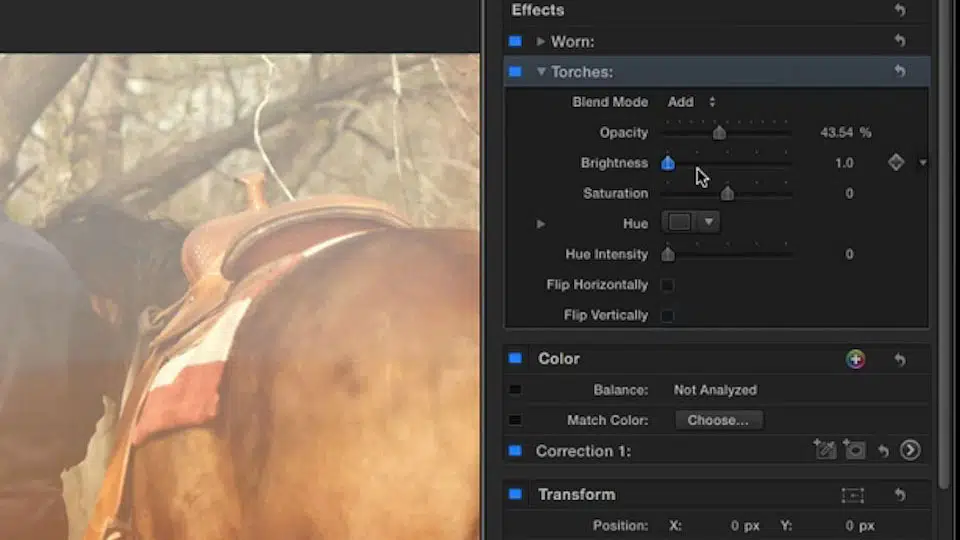Screen dimensions: 960x540
Task: Open the Hue color popup arrow
Action: (x=708, y=222)
